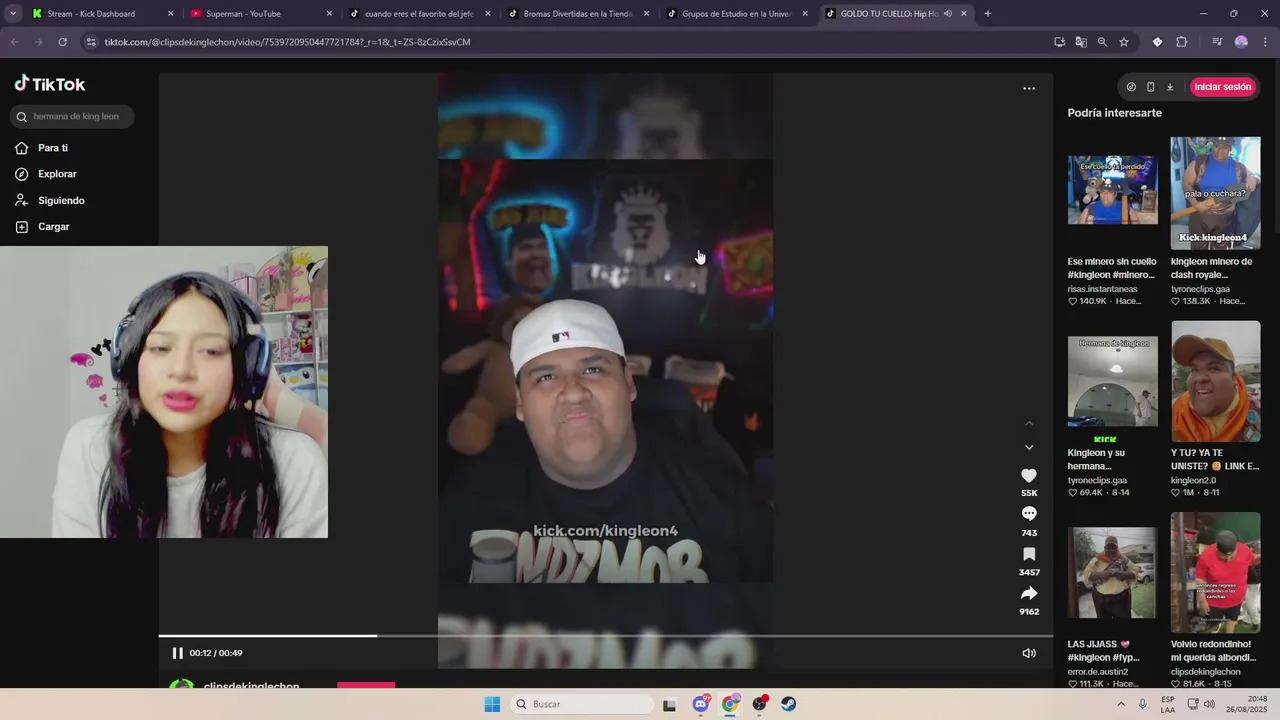Open the Explorar section
This screenshot has height=720, width=1280.
click(46, 174)
